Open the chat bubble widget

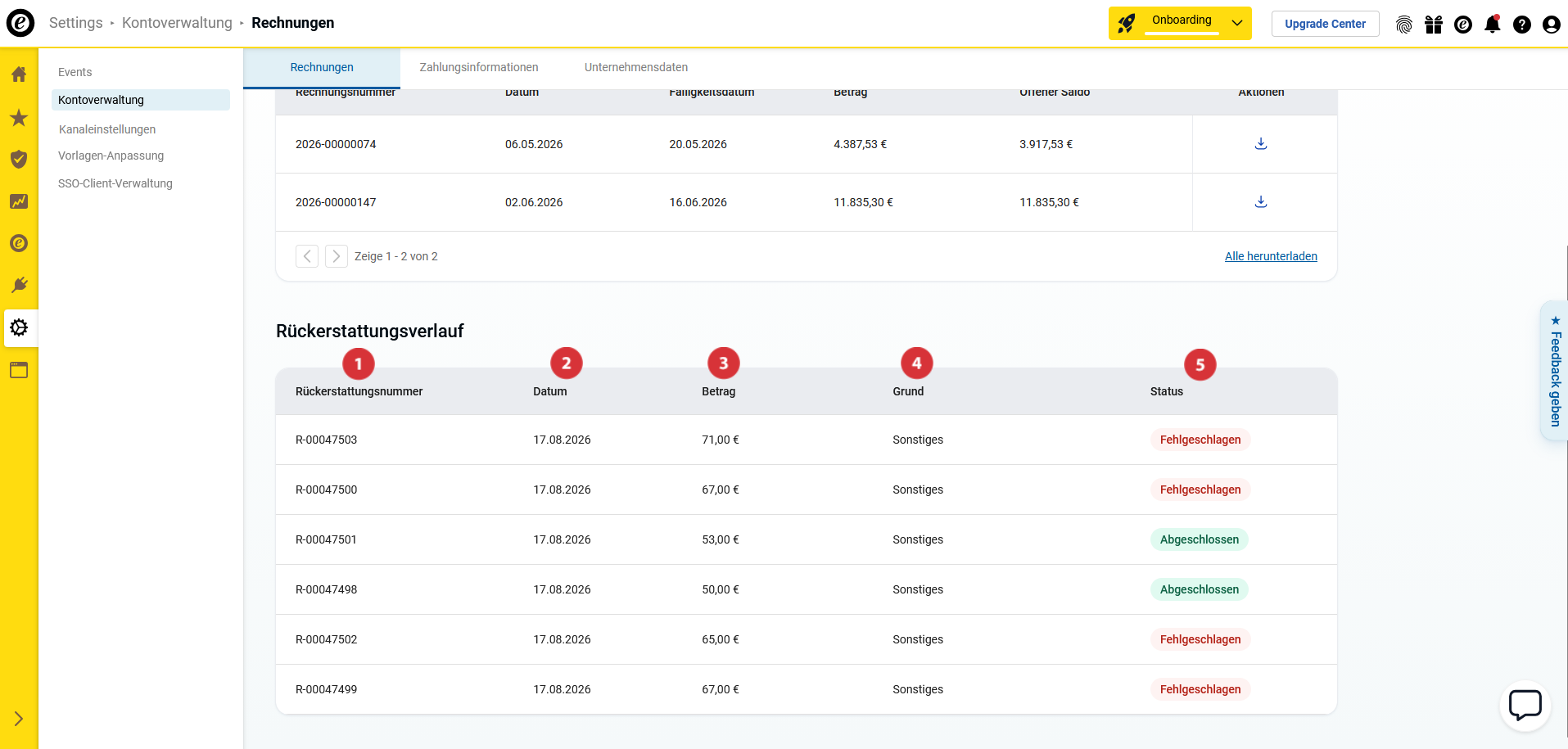[x=1525, y=706]
